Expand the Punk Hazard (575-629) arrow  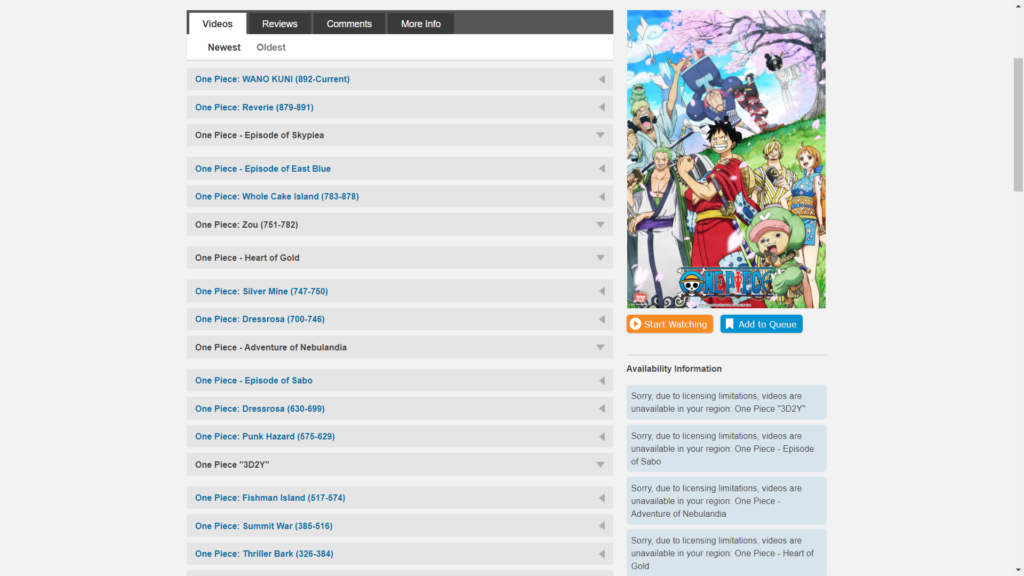coord(601,437)
